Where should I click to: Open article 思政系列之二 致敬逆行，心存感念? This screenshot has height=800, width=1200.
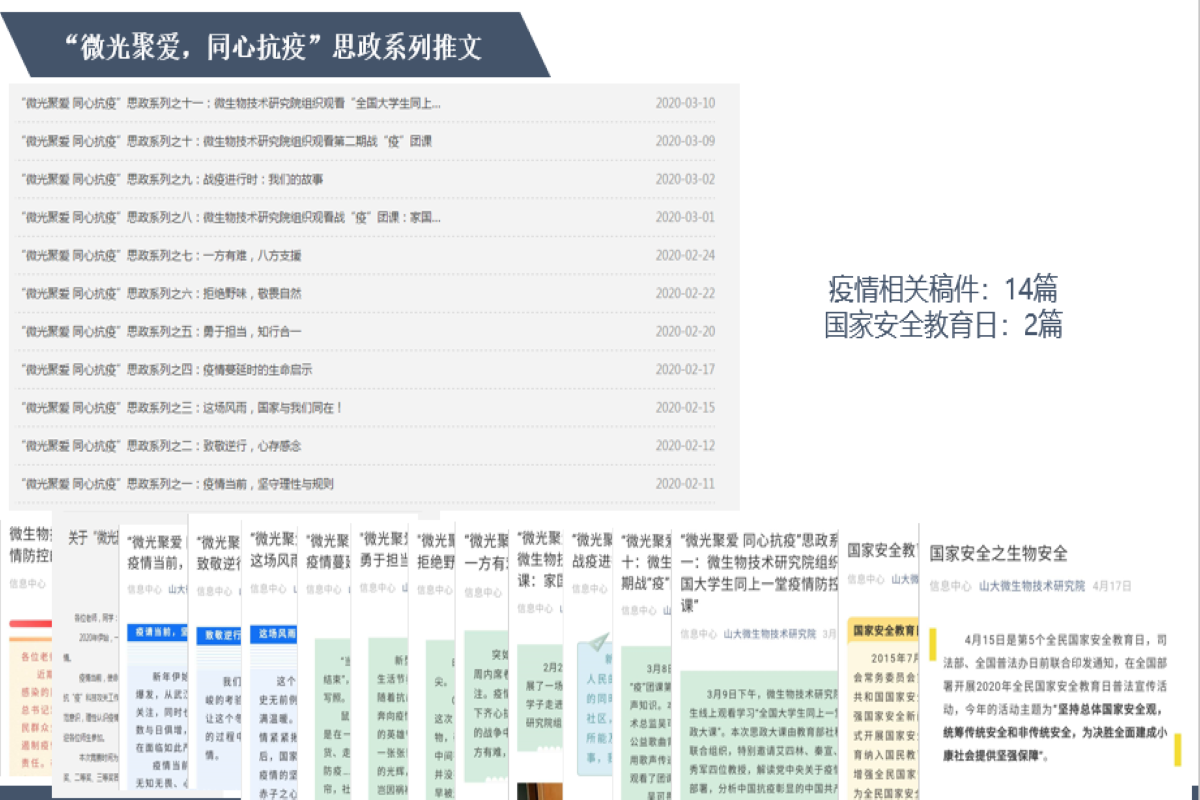click(161, 445)
